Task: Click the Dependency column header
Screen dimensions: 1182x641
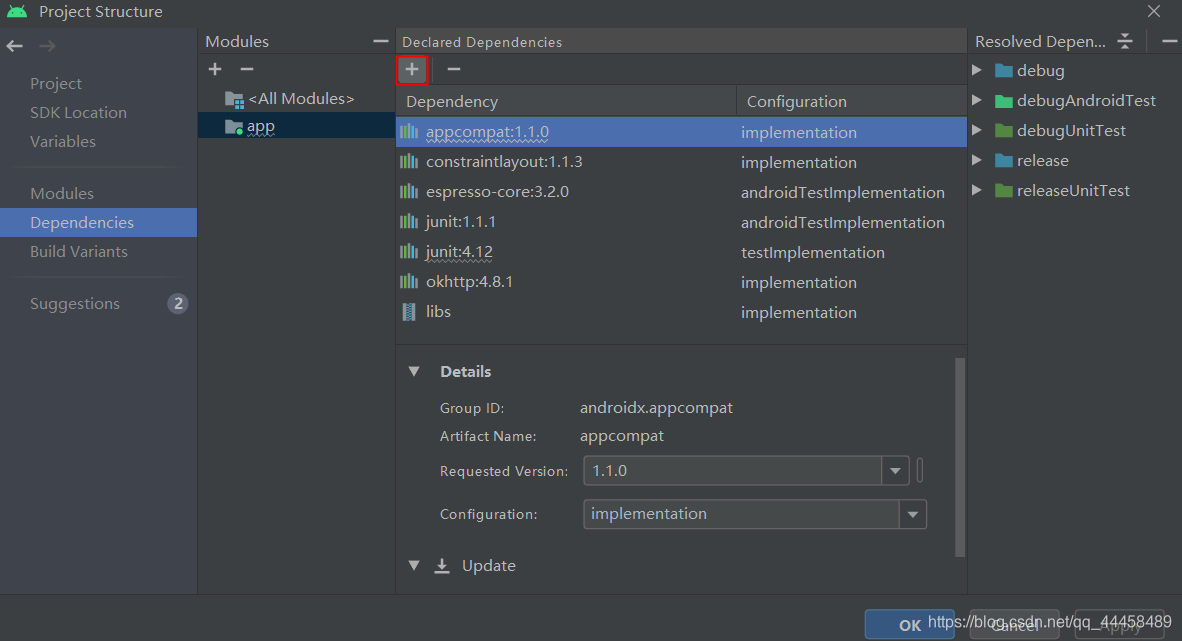Action: tap(566, 101)
